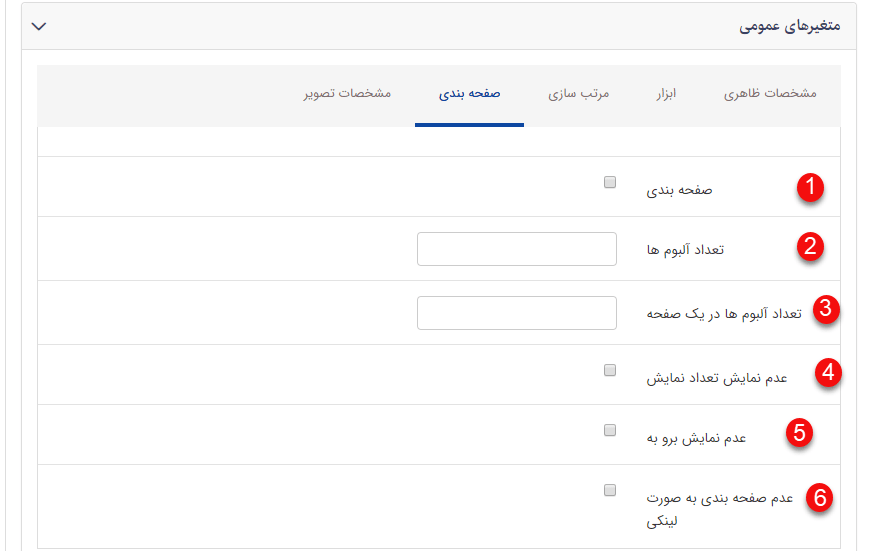Check the عدم نمایش برو به box
888x551 pixels.
610,430
